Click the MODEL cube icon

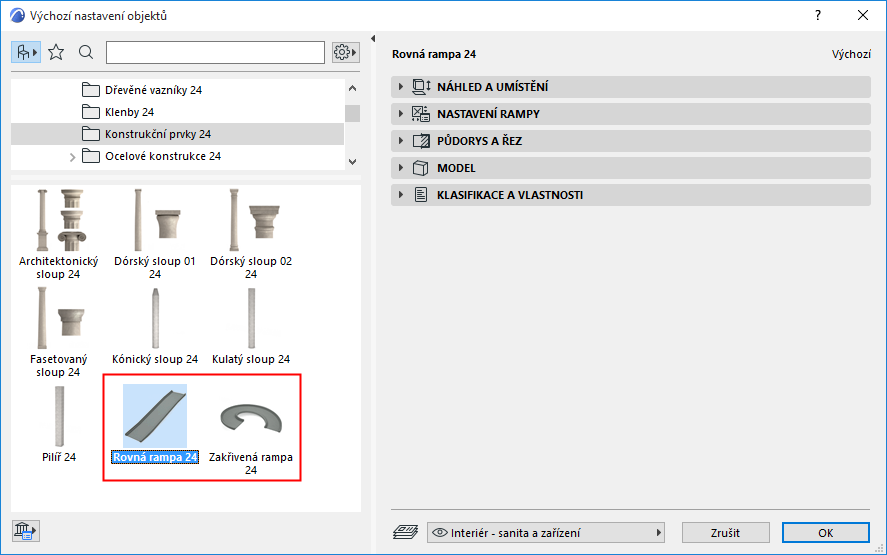(420, 168)
